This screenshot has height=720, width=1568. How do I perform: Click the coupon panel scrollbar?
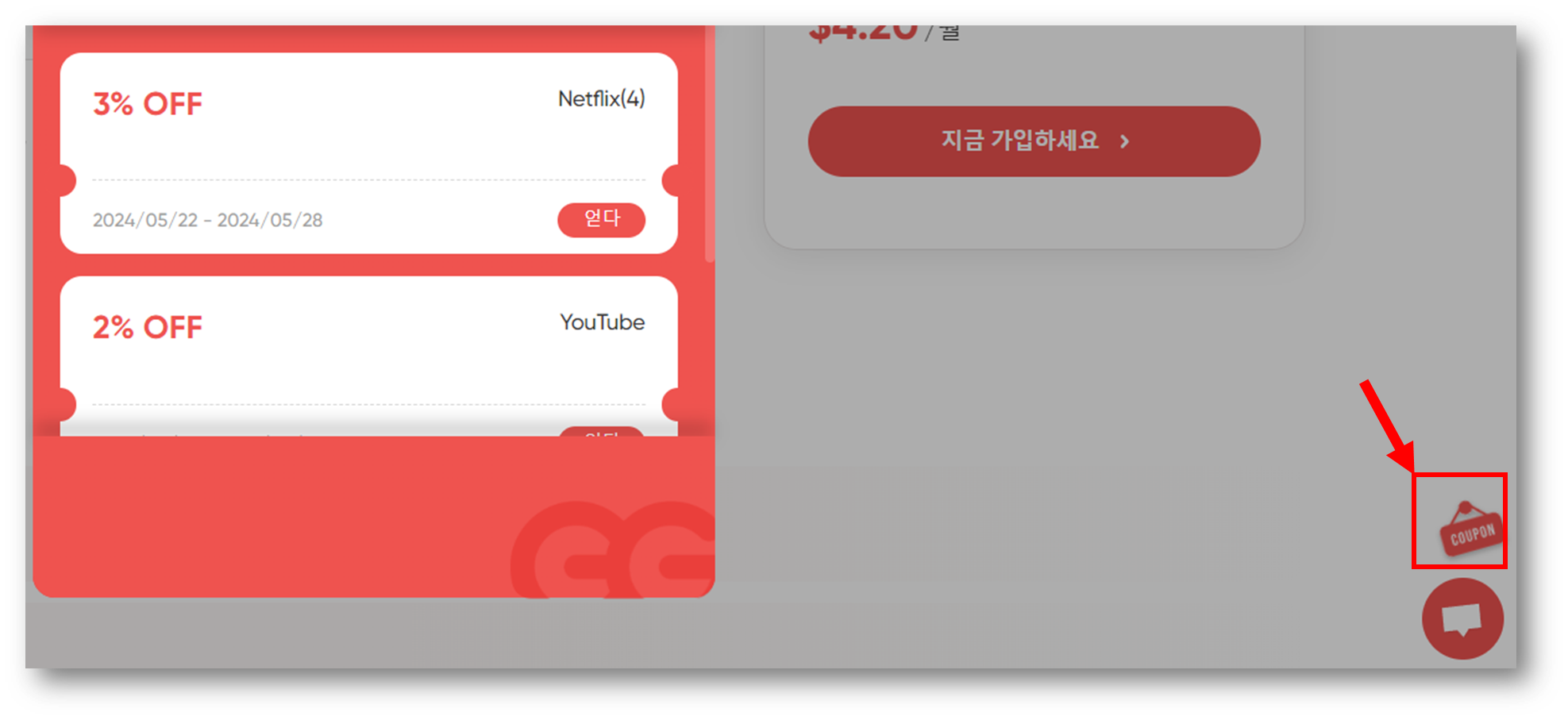(709, 144)
